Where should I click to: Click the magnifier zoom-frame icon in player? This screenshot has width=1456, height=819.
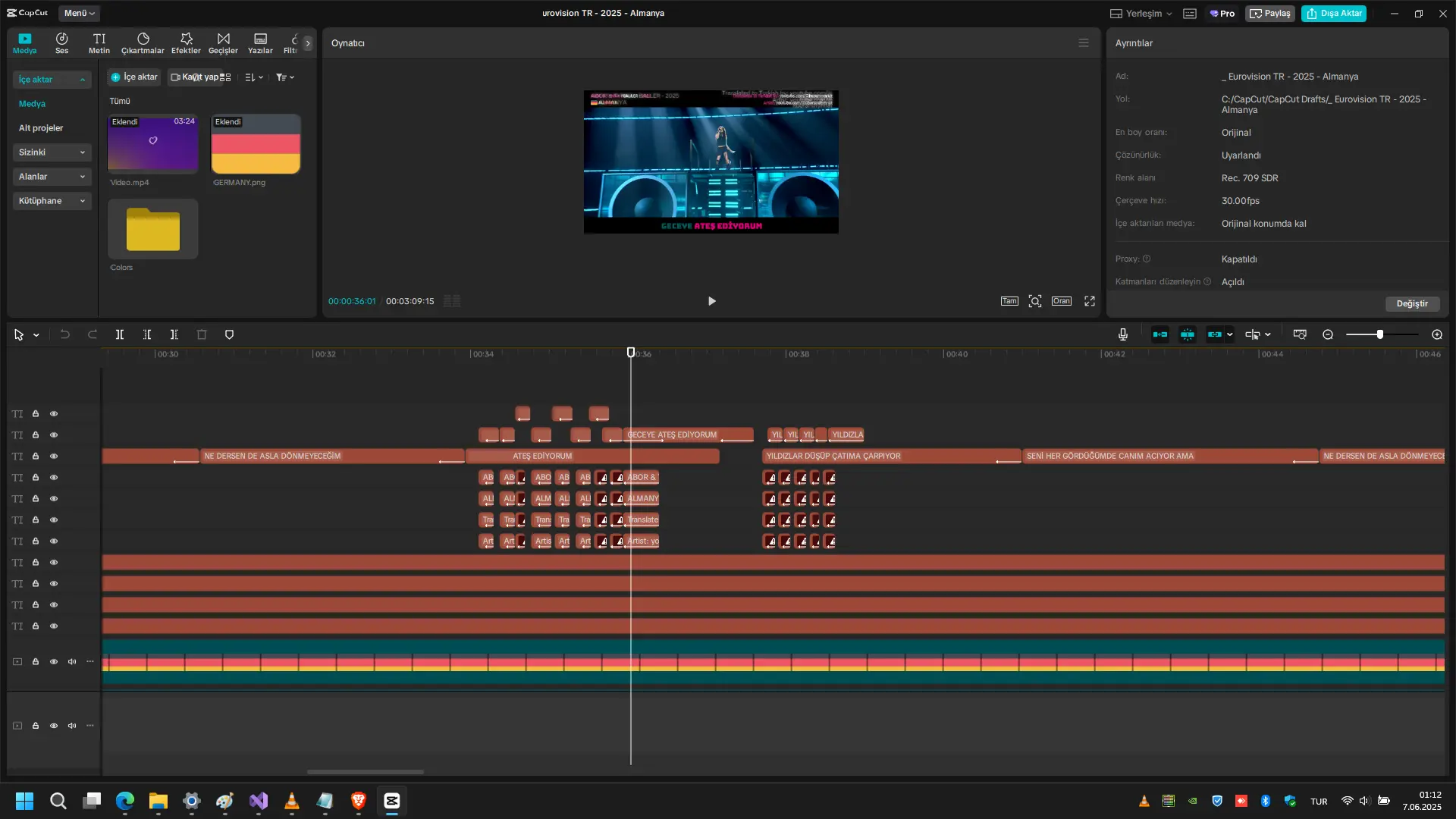[x=1035, y=301]
